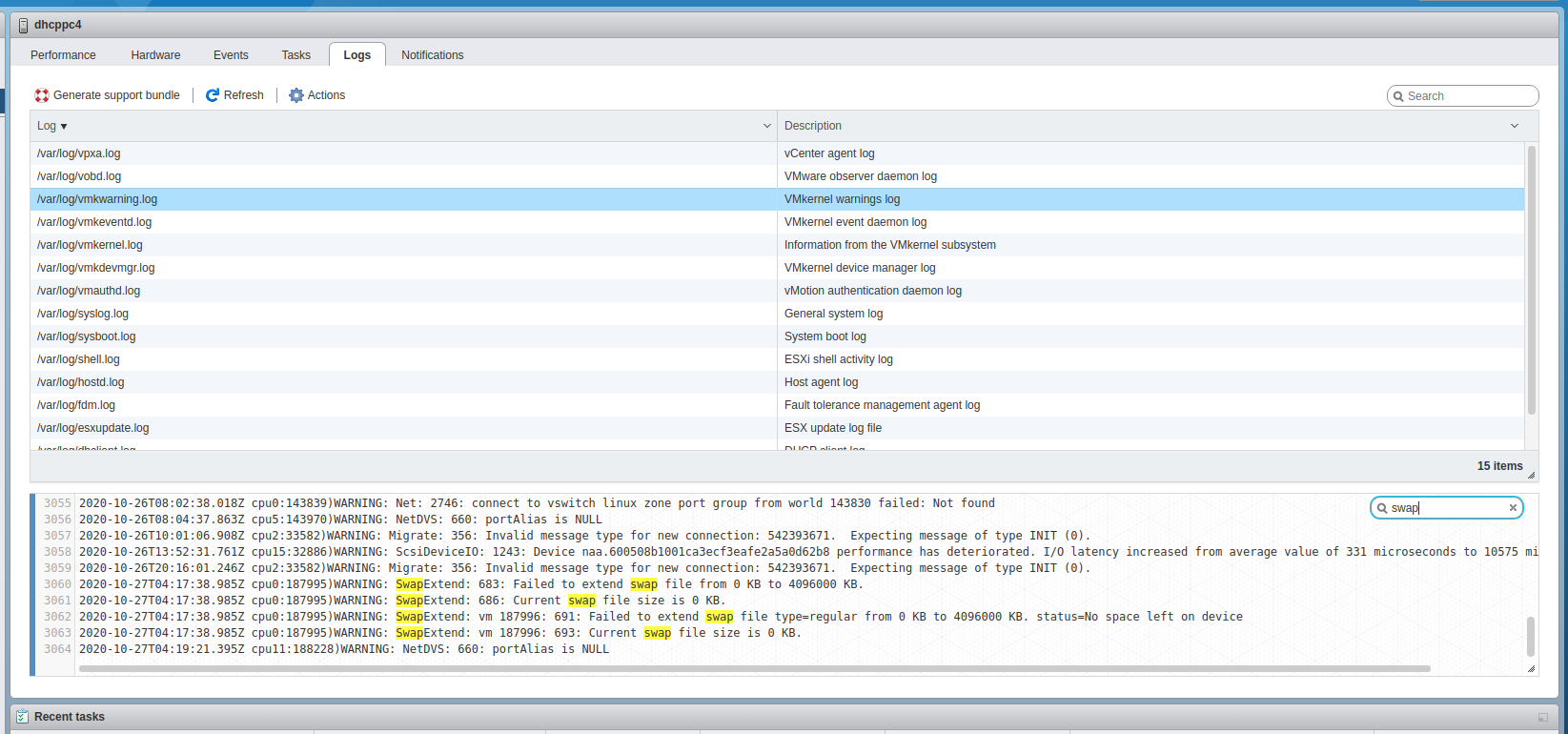Click the Refresh arrow icon
This screenshot has height=734, width=1568.
point(213,95)
